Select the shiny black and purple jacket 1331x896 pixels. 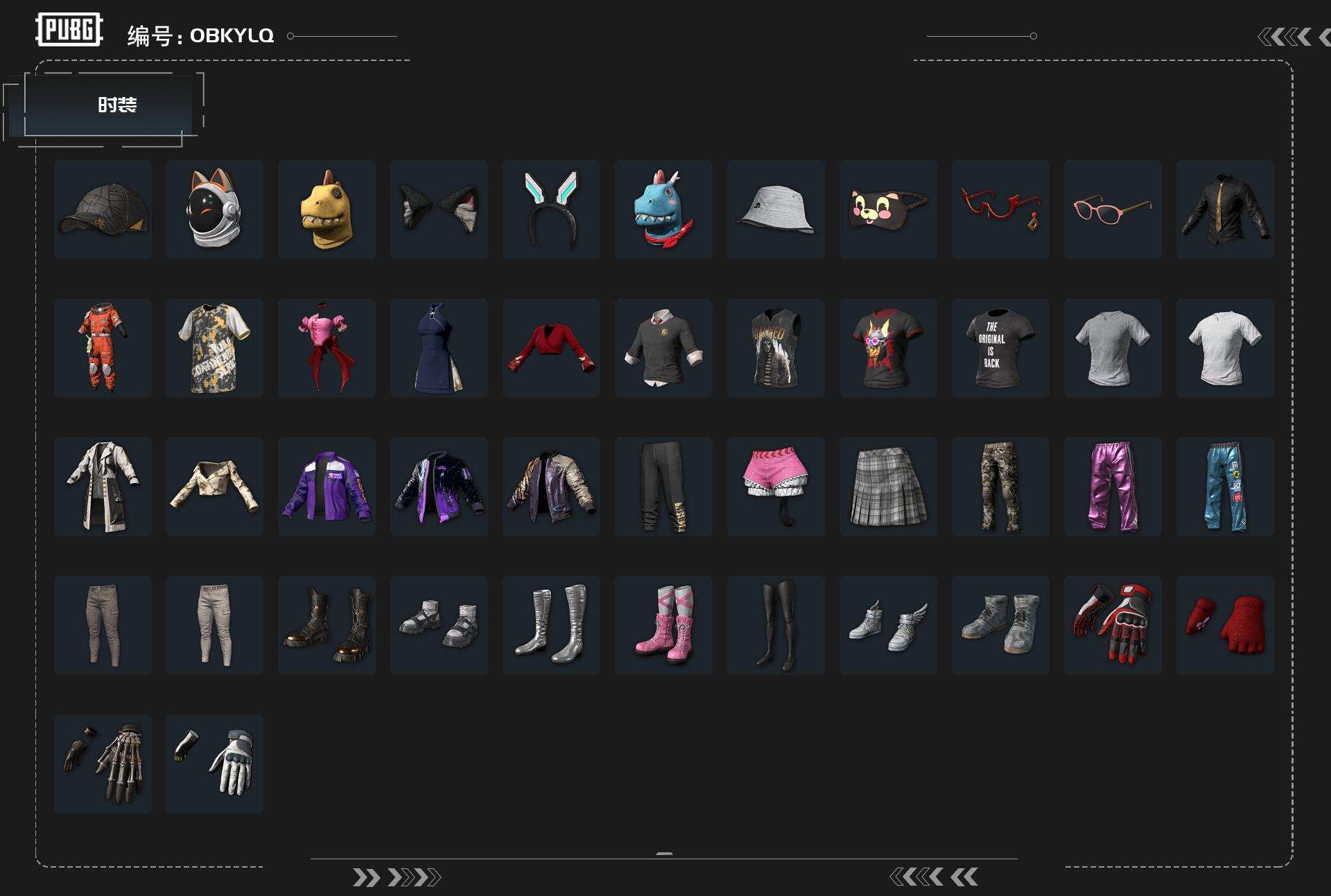coord(439,486)
